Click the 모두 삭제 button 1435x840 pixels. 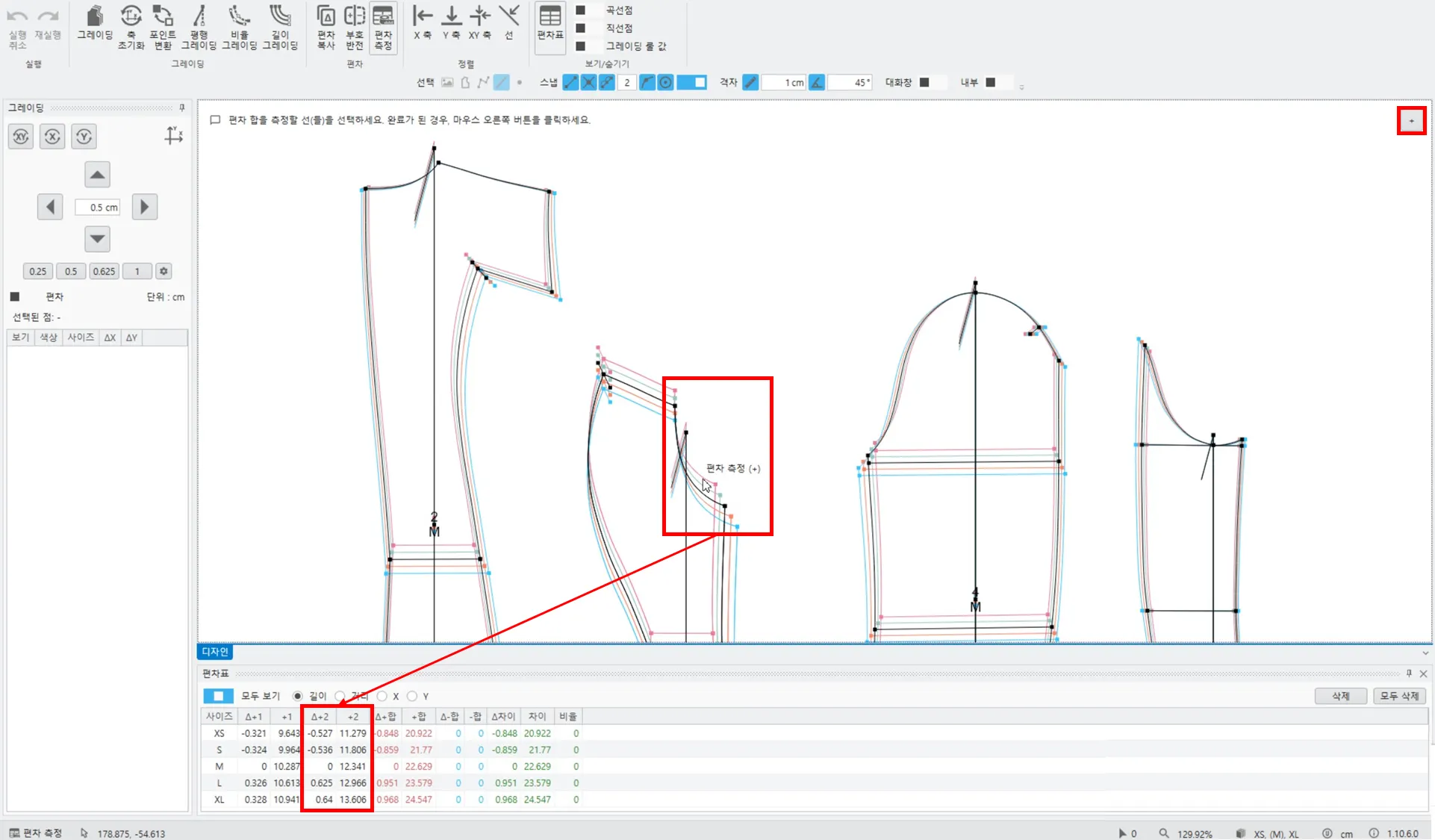point(1399,696)
